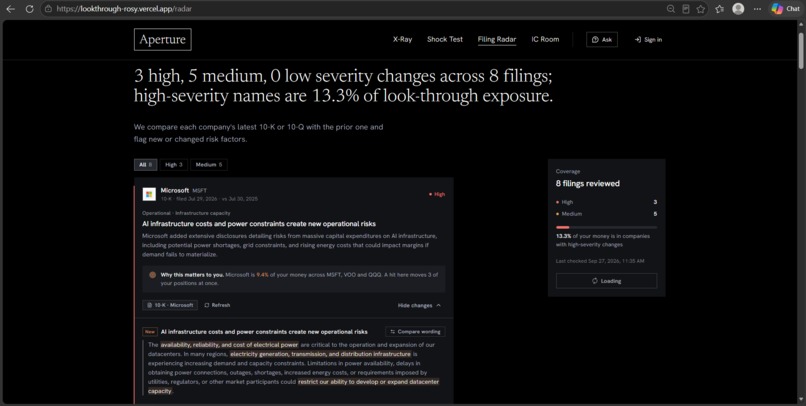Click the Sign in link
This screenshot has height=406, width=806.
click(x=648, y=40)
